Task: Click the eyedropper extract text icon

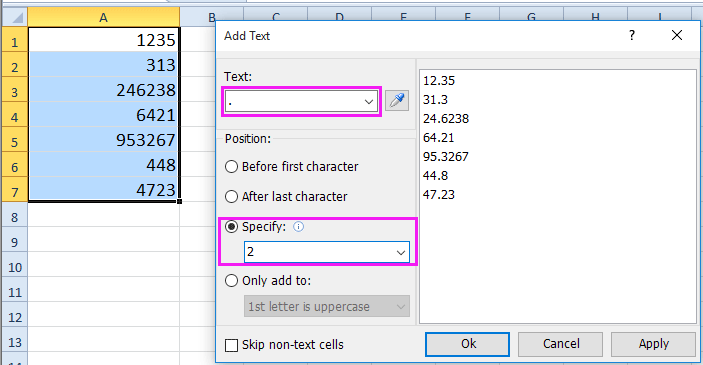Action: pyautogui.click(x=397, y=100)
